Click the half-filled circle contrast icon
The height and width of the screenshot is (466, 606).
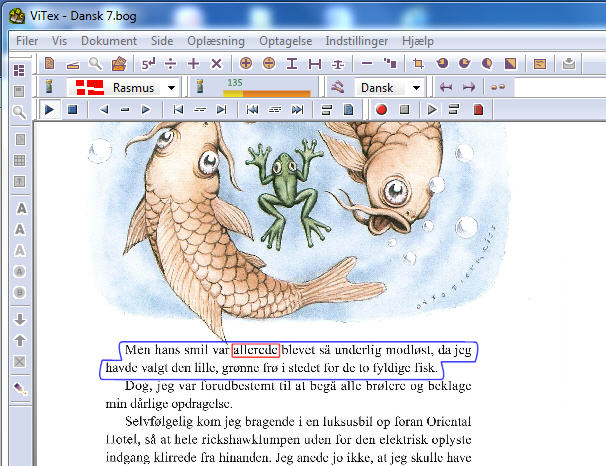click(487, 64)
